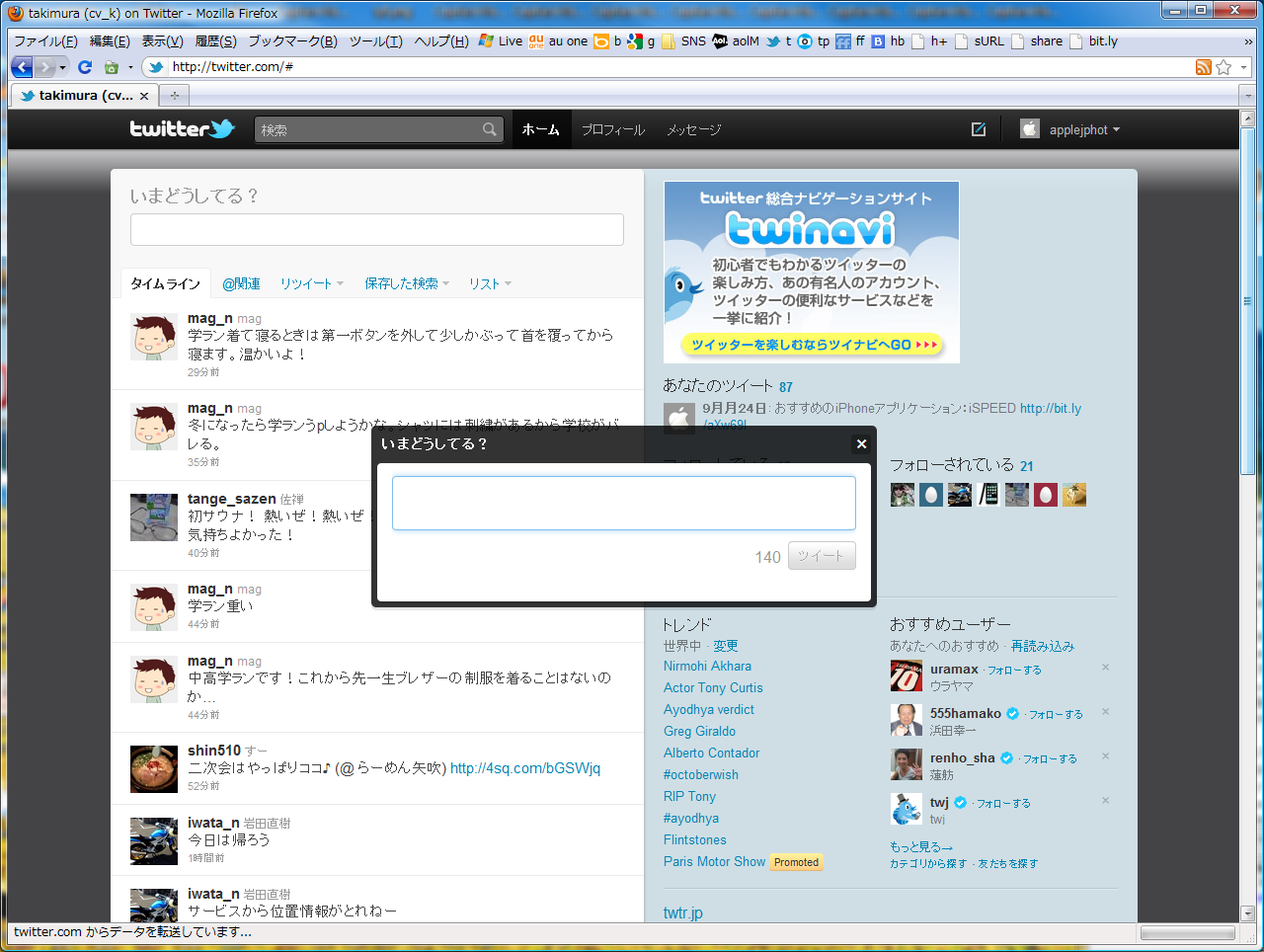This screenshot has height=952, width=1264.
Task: Open the aolM bookmark
Action: pyautogui.click(x=736, y=41)
